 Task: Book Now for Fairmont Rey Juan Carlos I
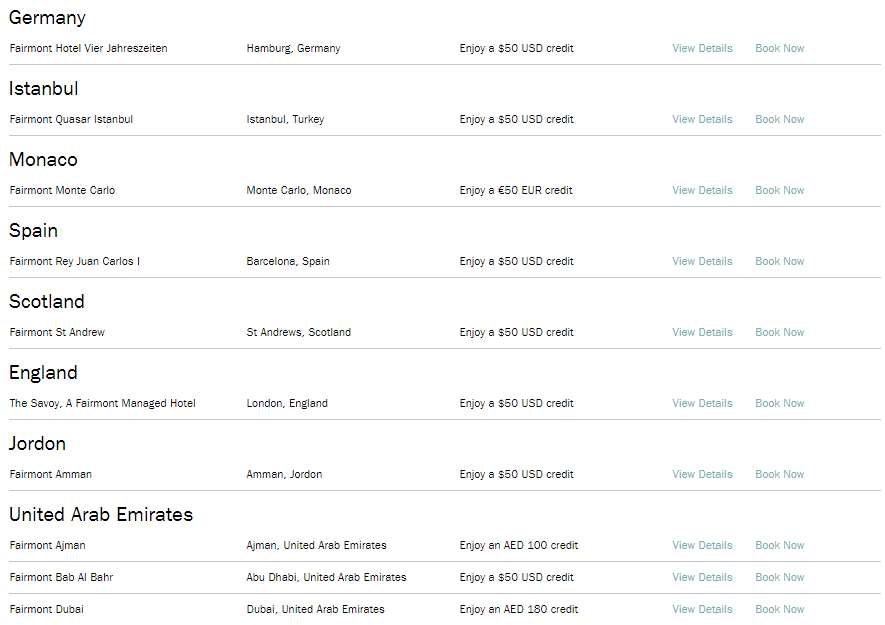[779, 261]
